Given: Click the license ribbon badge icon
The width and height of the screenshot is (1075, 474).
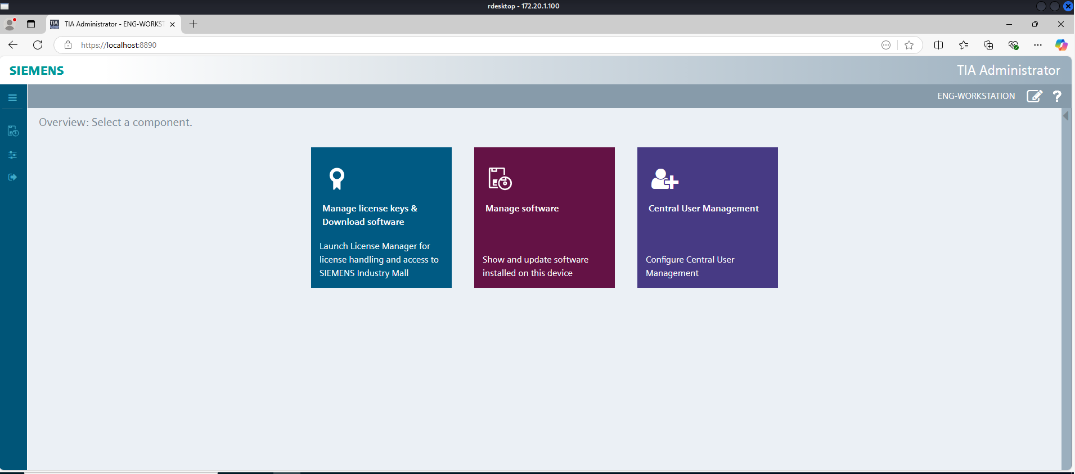Looking at the screenshot, I should click(x=336, y=179).
